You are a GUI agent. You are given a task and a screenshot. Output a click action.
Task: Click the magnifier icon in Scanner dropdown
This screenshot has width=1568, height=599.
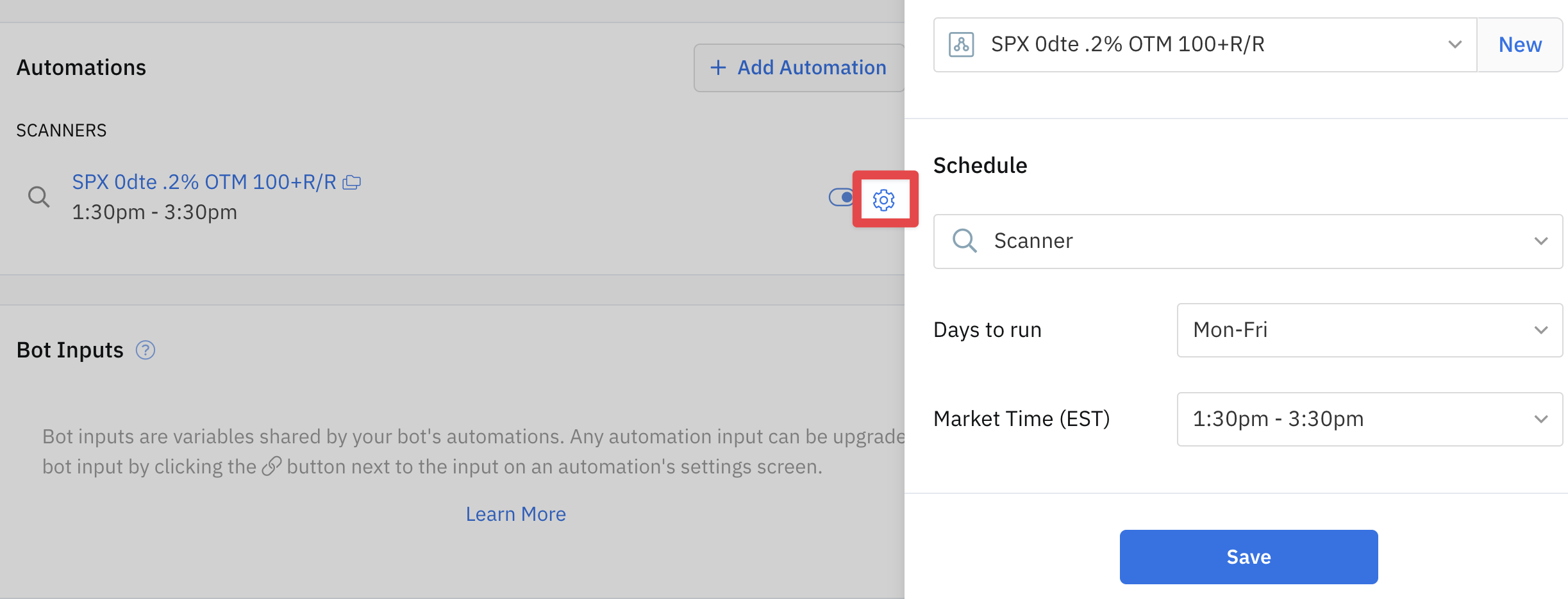964,241
